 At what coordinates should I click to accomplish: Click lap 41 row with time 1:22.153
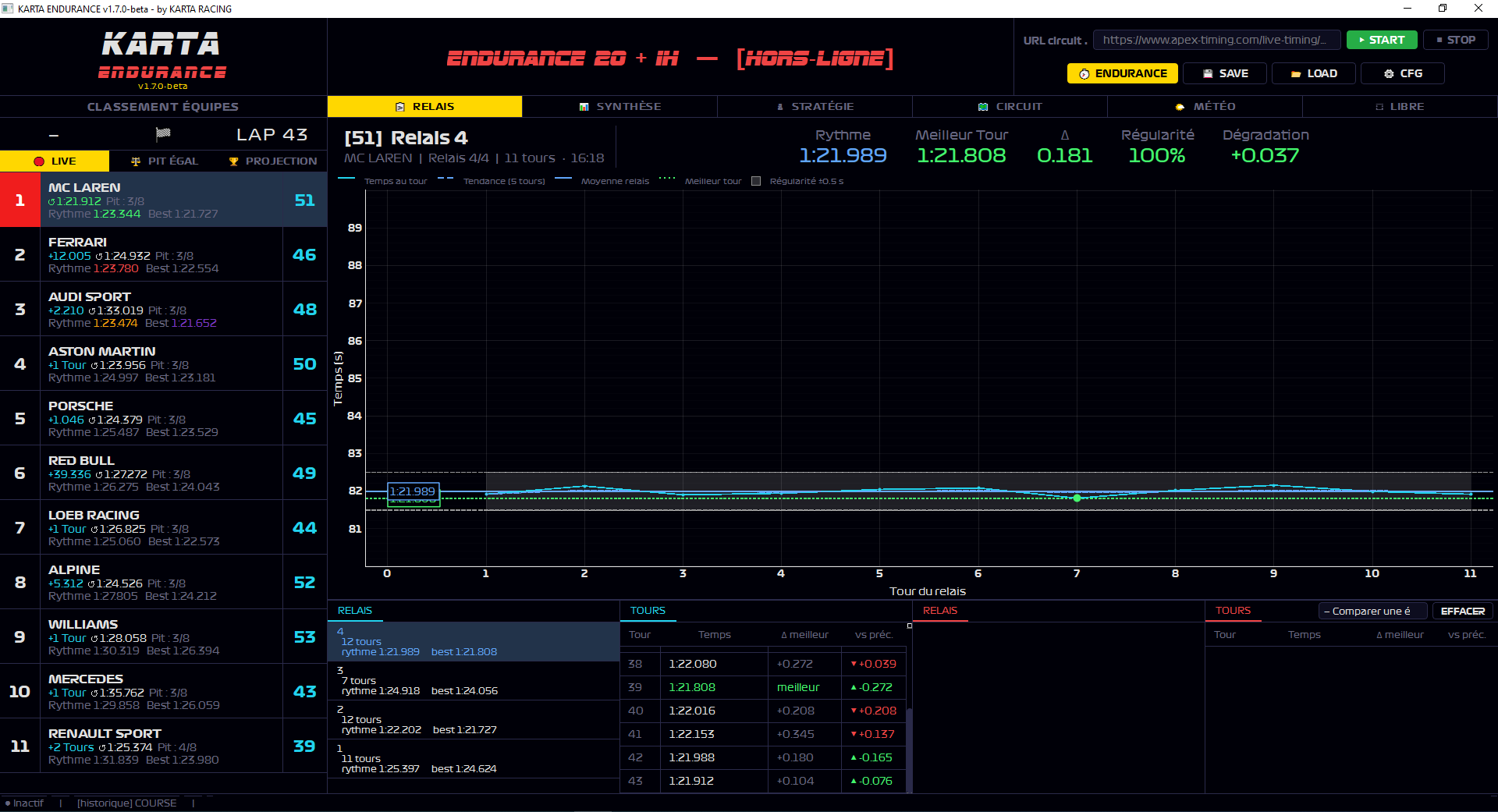763,734
